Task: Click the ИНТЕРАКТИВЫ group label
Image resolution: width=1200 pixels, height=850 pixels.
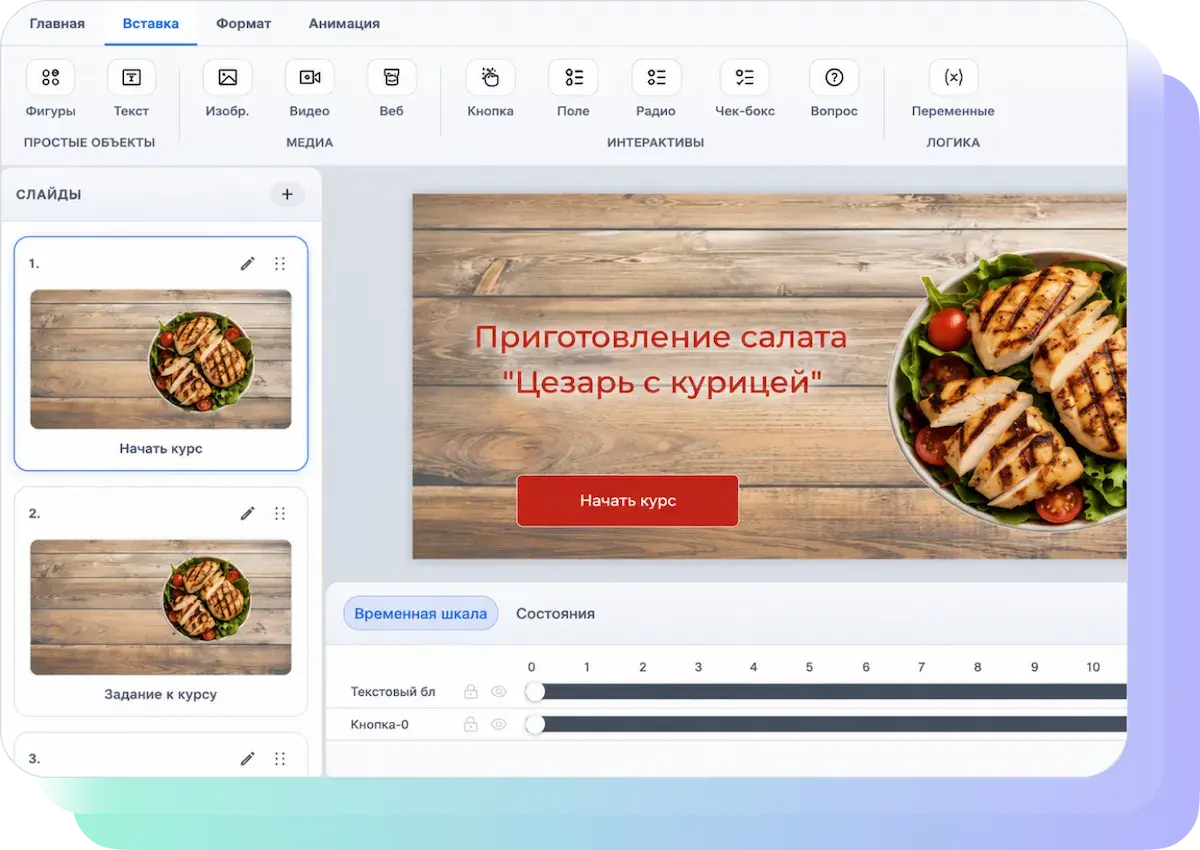Action: [656, 142]
